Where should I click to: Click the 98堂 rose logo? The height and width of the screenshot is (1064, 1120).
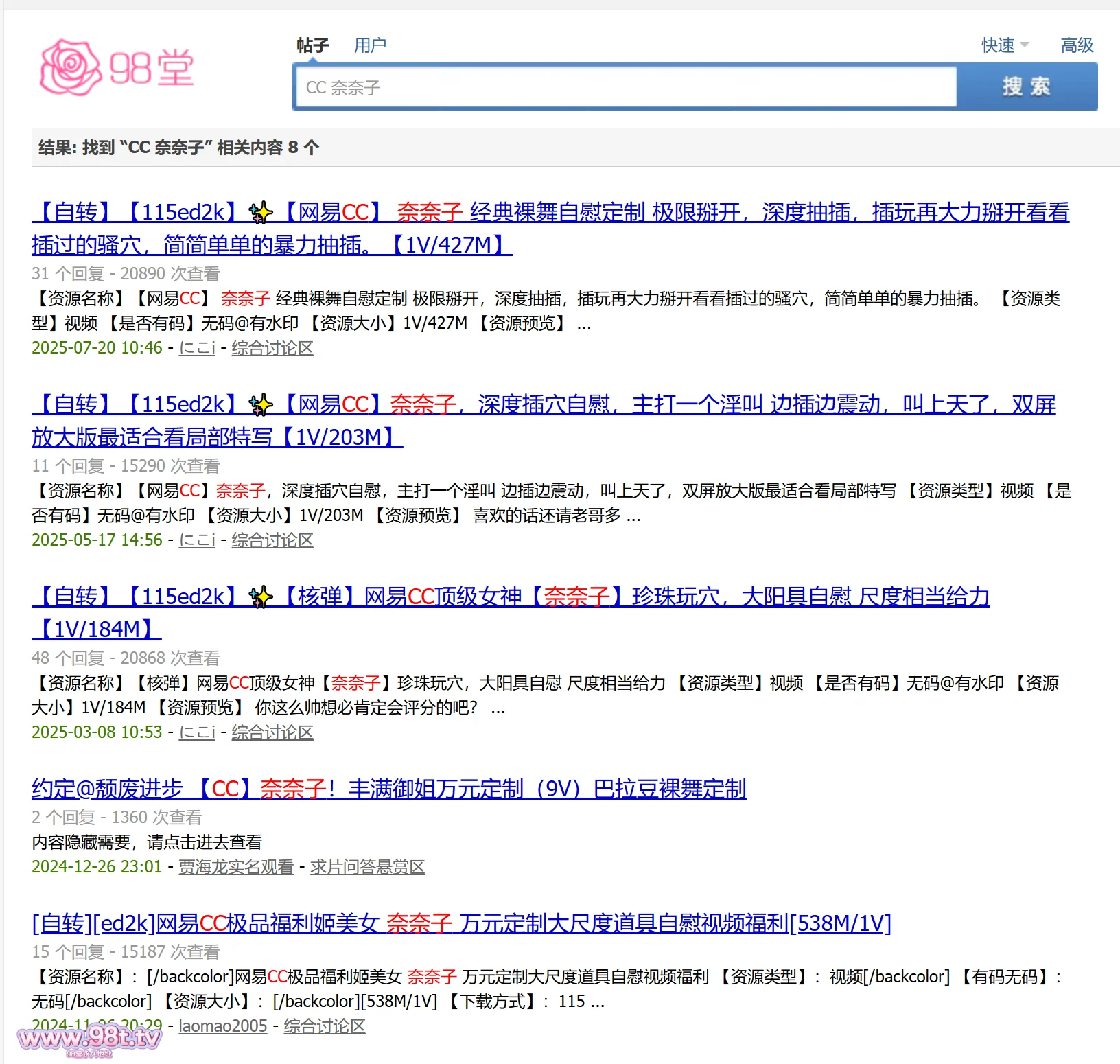[117, 67]
